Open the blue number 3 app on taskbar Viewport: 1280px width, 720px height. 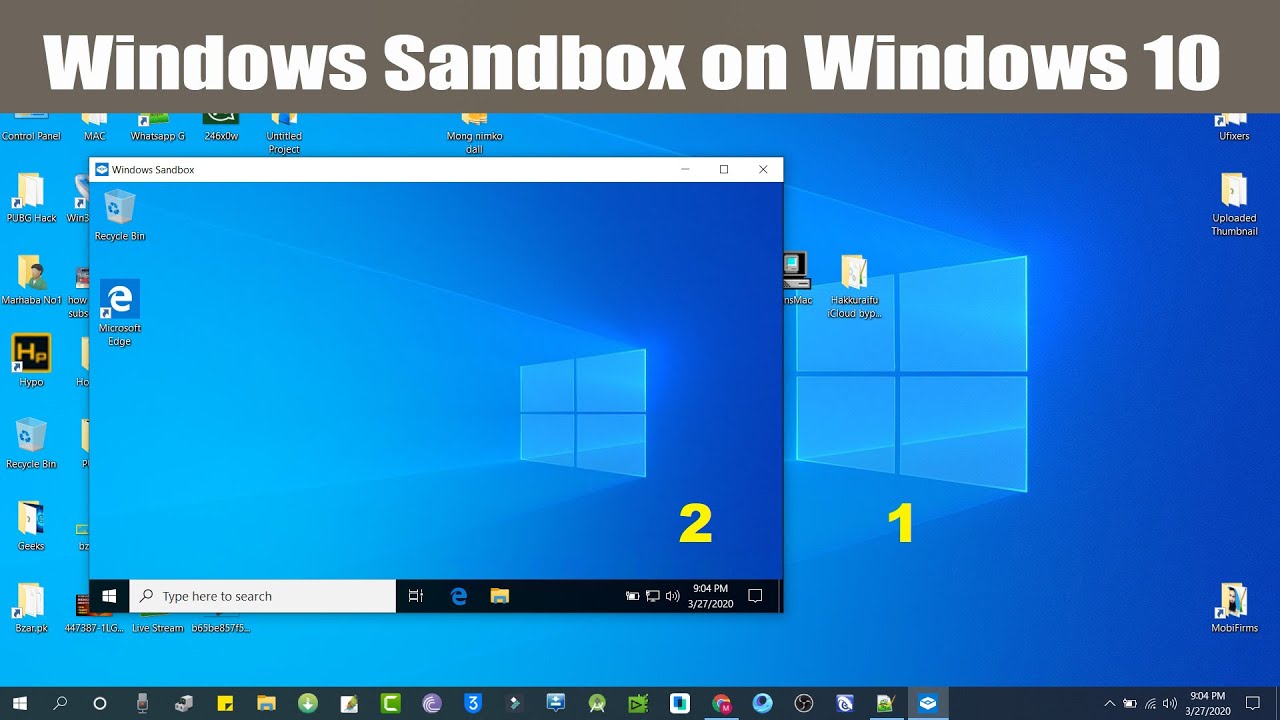tap(474, 703)
